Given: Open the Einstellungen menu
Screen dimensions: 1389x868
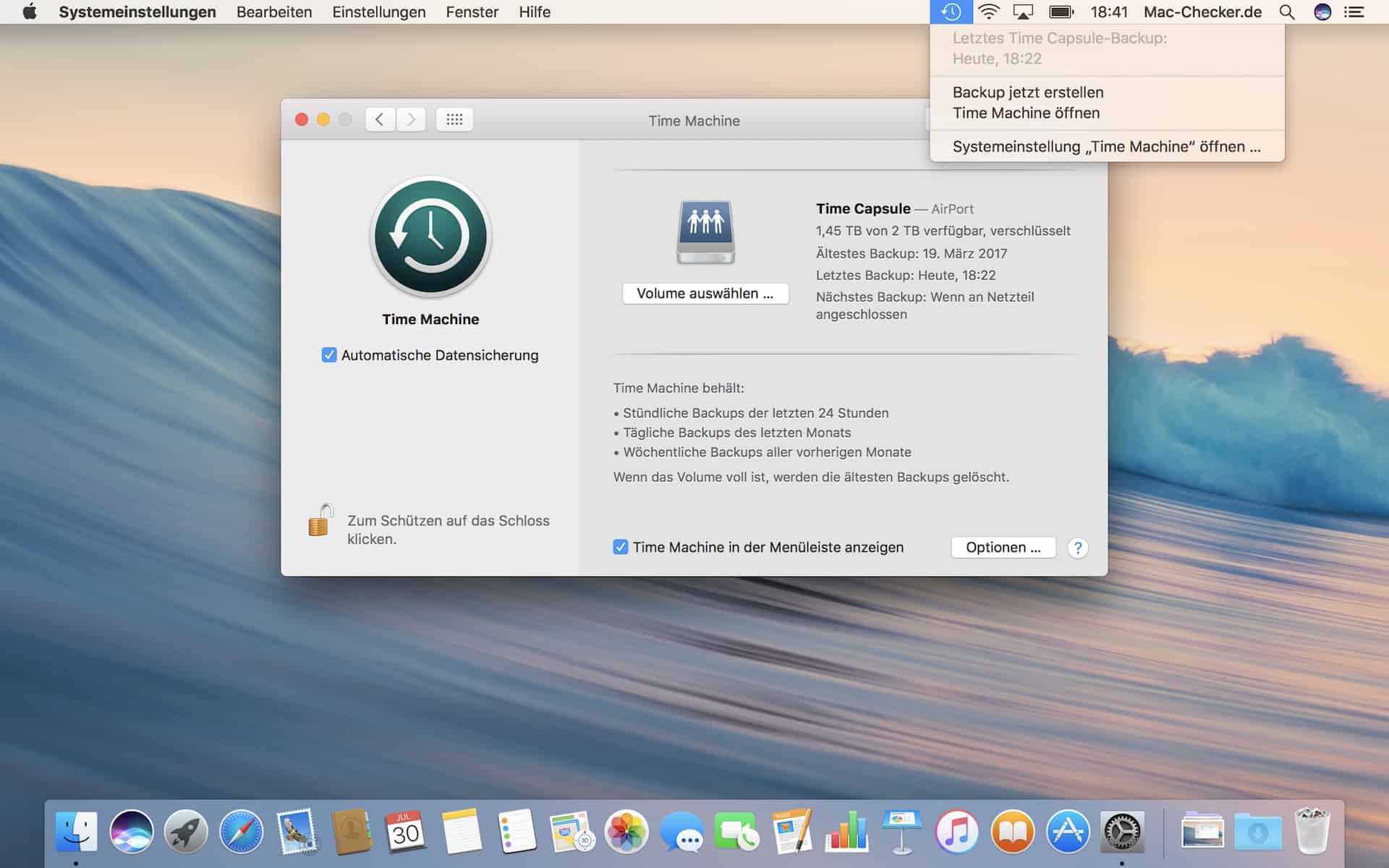Looking at the screenshot, I should 379,12.
